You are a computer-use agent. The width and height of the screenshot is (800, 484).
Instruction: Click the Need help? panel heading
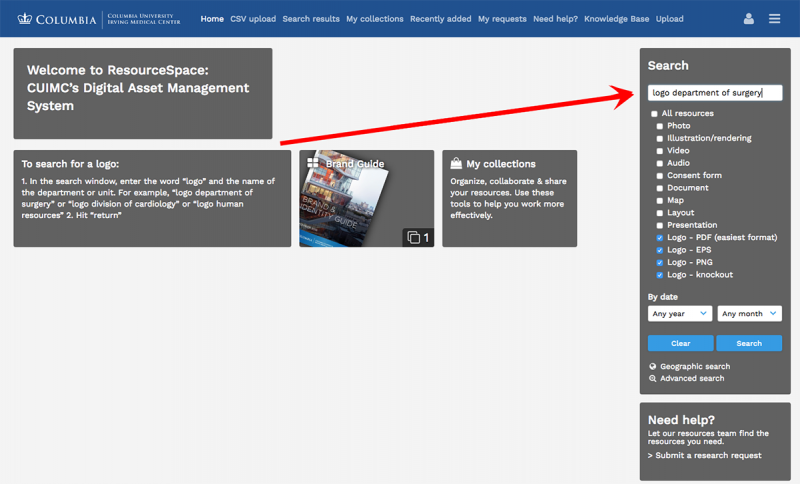[x=681, y=420]
